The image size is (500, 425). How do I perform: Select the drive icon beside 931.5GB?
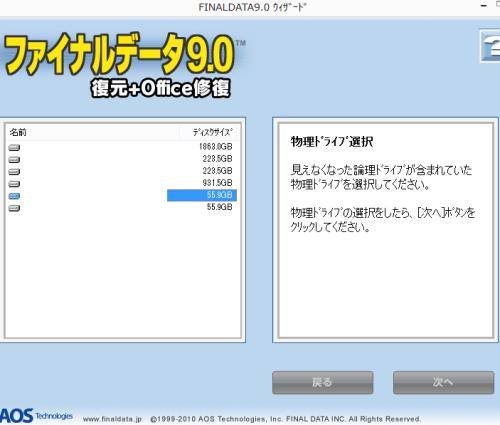click(x=14, y=184)
